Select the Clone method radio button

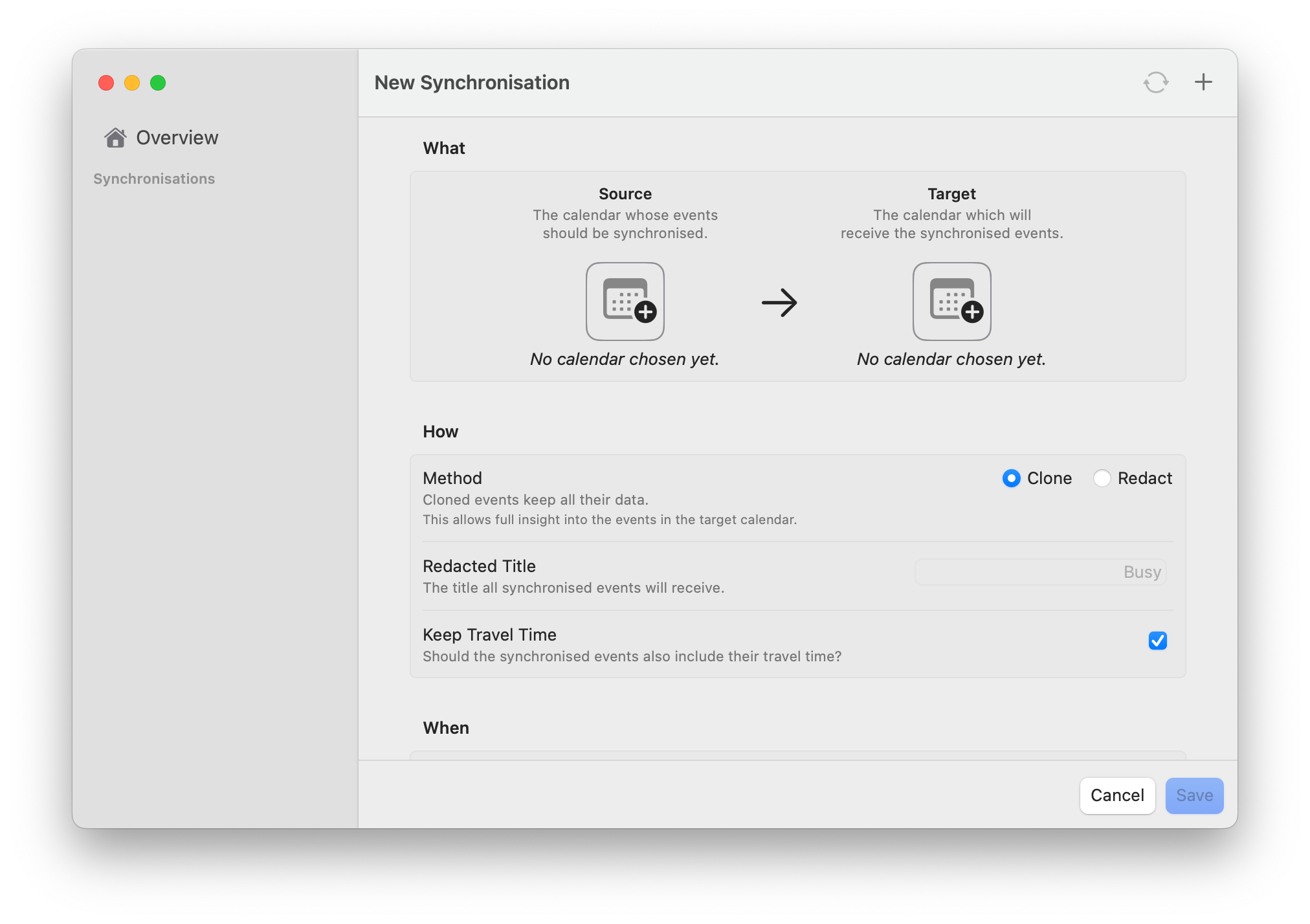[1012, 478]
